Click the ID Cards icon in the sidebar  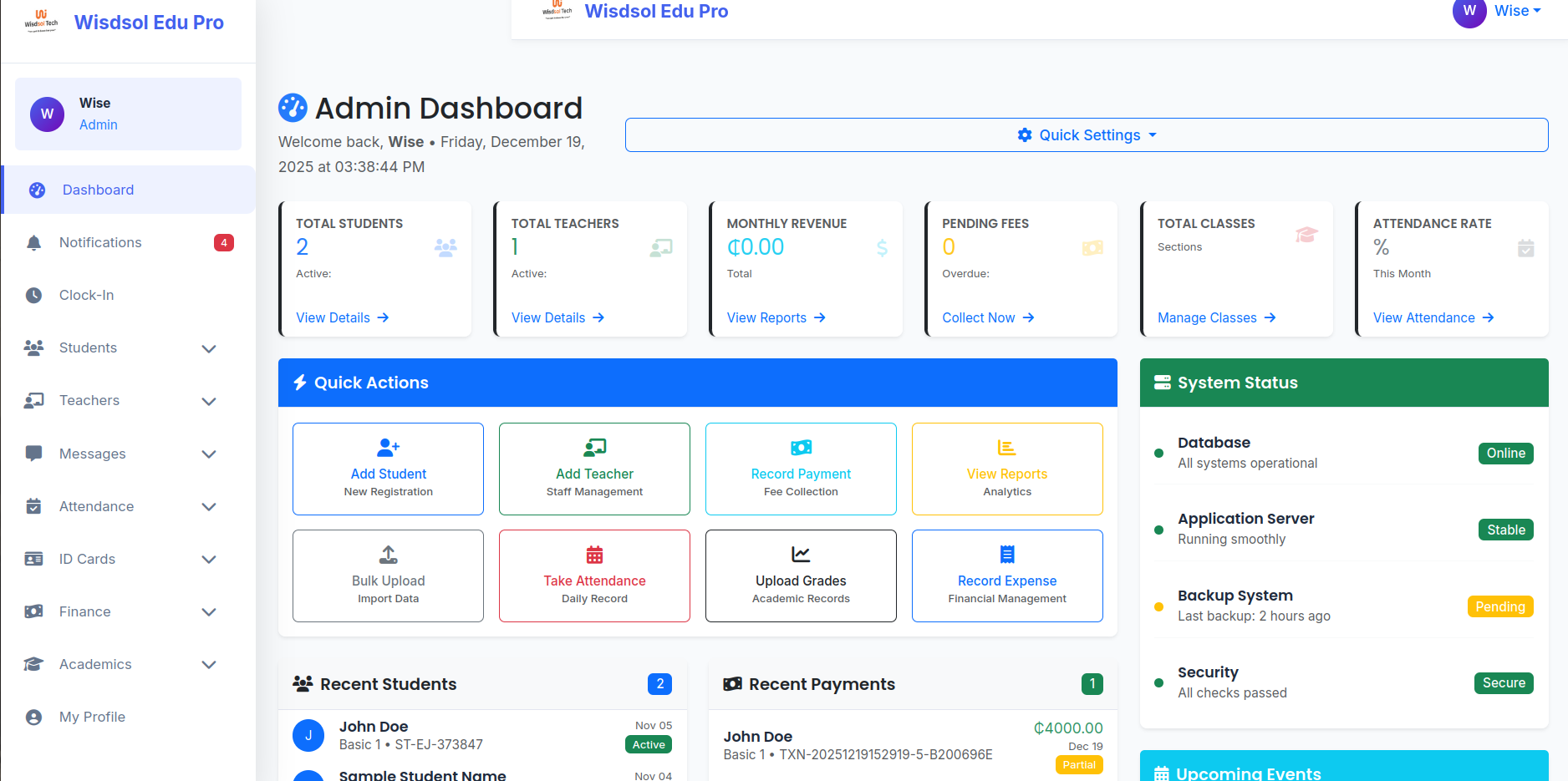33,559
